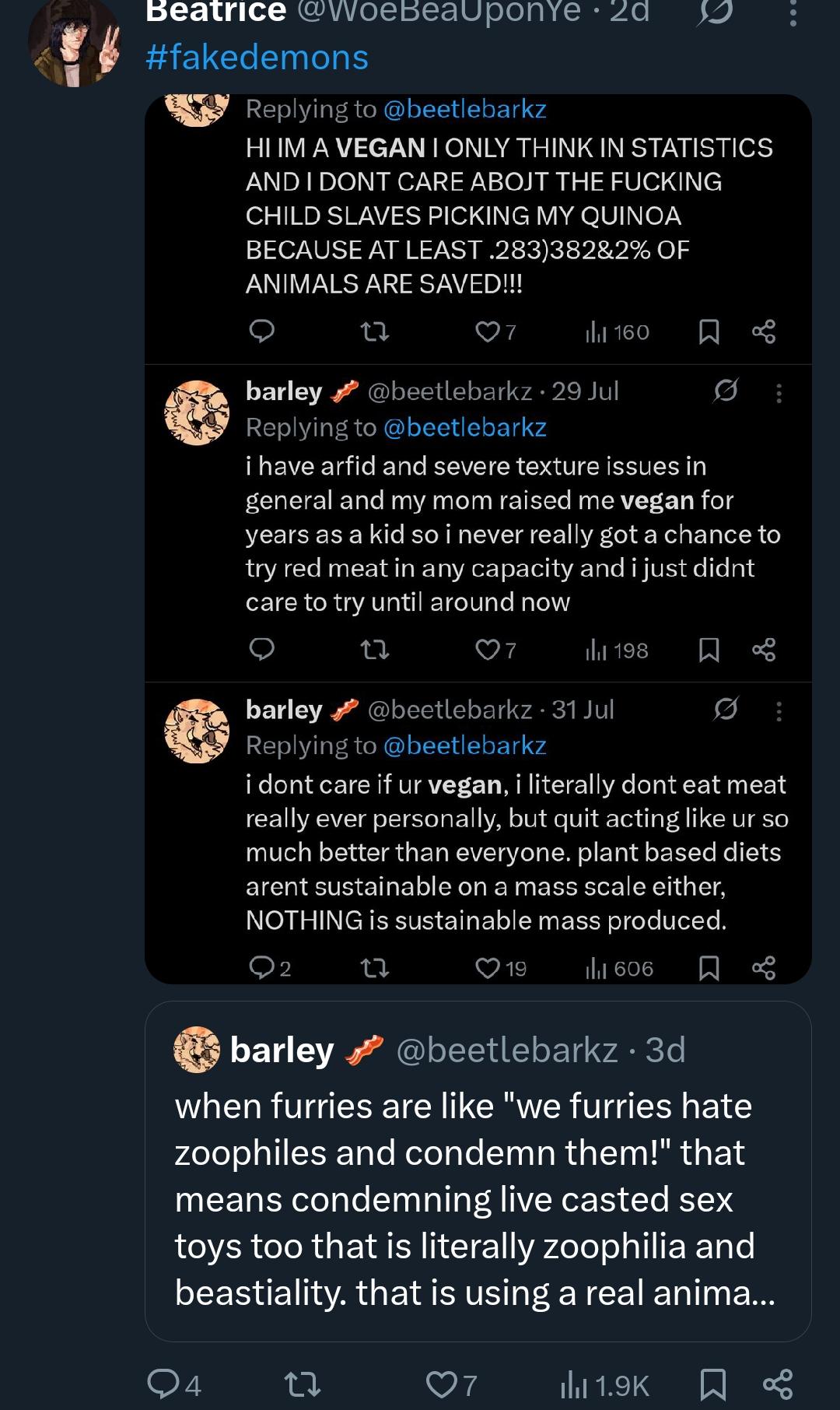Reply to the arfid texture issues tweet
840x1410 pixels.
[x=261, y=649]
